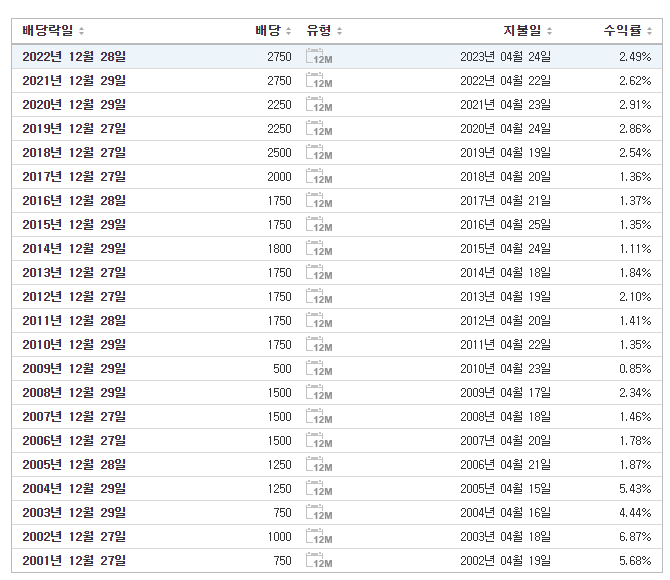Click the 12M calendar icon in 2012년 12월 27일 row
Viewport: 670px width, 580px height.
[x=319, y=297]
